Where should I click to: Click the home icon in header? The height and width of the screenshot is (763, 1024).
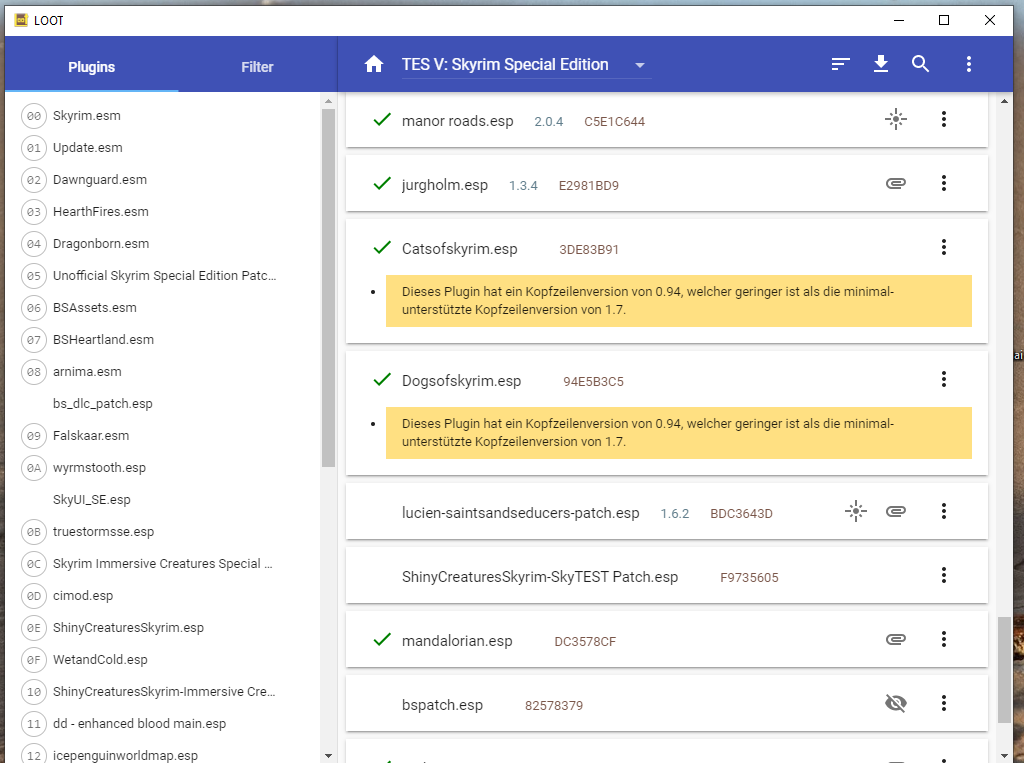(374, 65)
